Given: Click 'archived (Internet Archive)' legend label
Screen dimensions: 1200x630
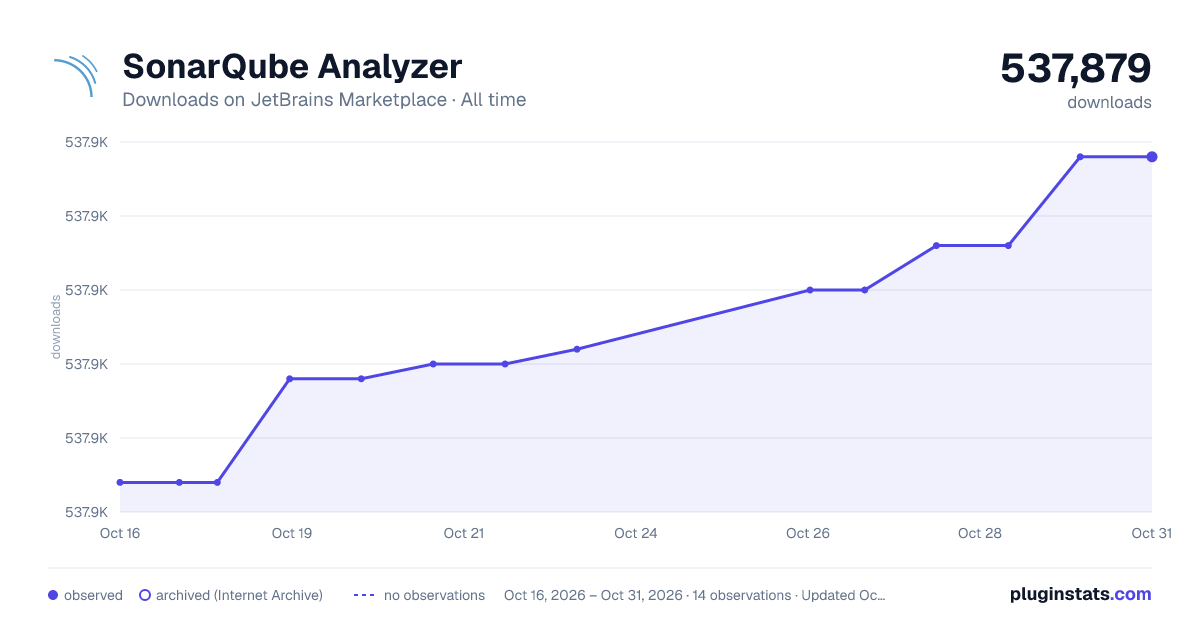Looking at the screenshot, I should point(239,595).
